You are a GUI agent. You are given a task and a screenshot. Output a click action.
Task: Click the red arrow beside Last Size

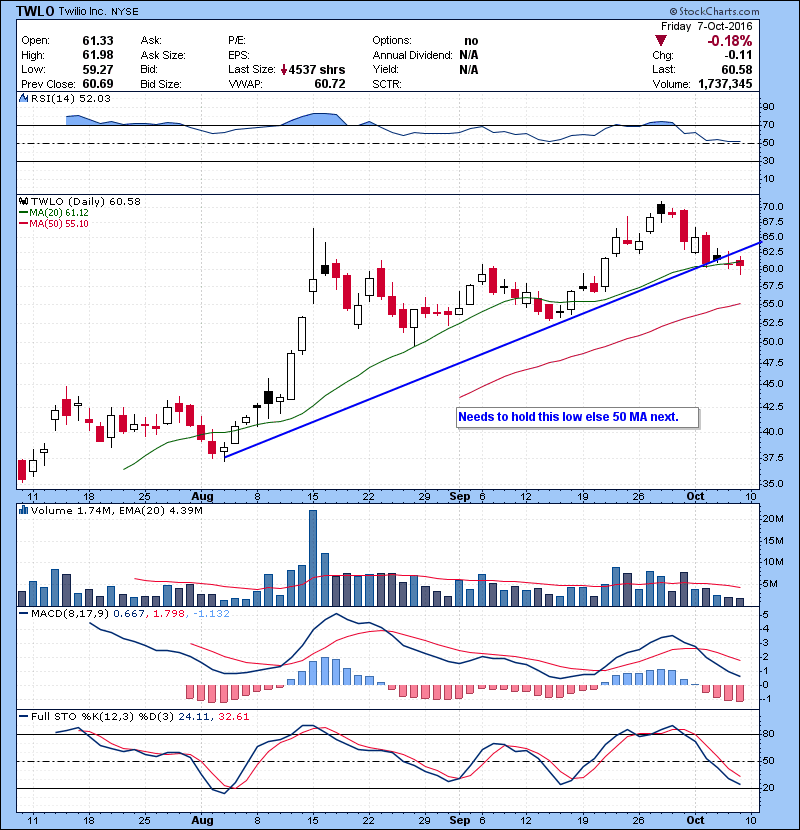(x=285, y=70)
